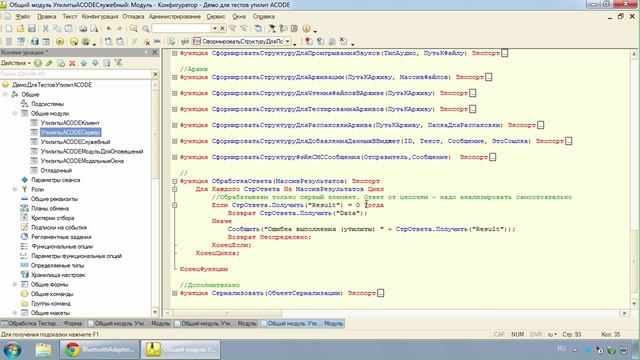The width and height of the screenshot is (640, 360).
Task: Click the tree filter icon
Action: pyautogui.click(x=118, y=63)
